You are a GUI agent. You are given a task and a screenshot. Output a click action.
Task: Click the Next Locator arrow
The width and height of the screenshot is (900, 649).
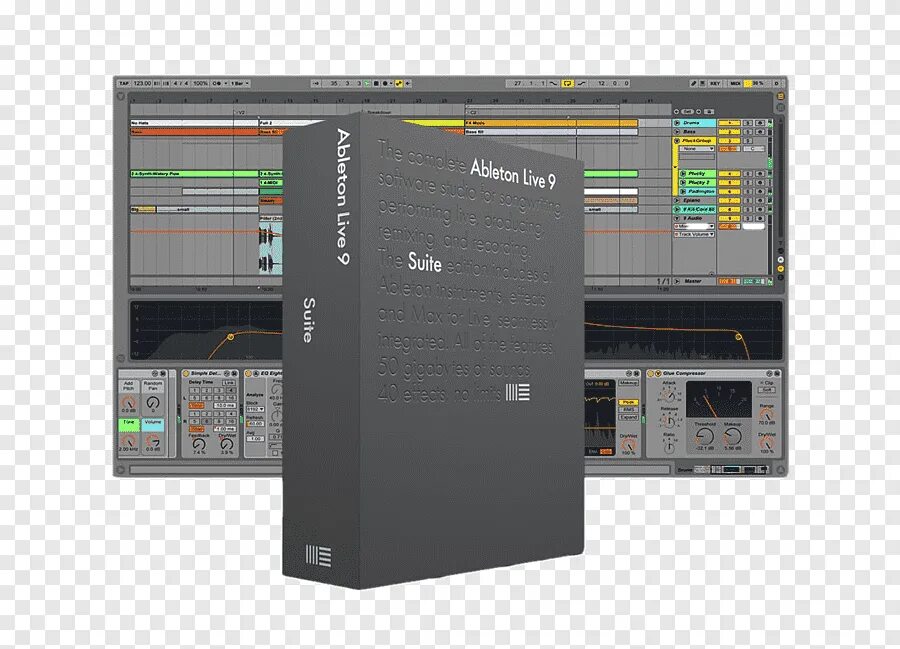pyautogui.click(x=699, y=111)
